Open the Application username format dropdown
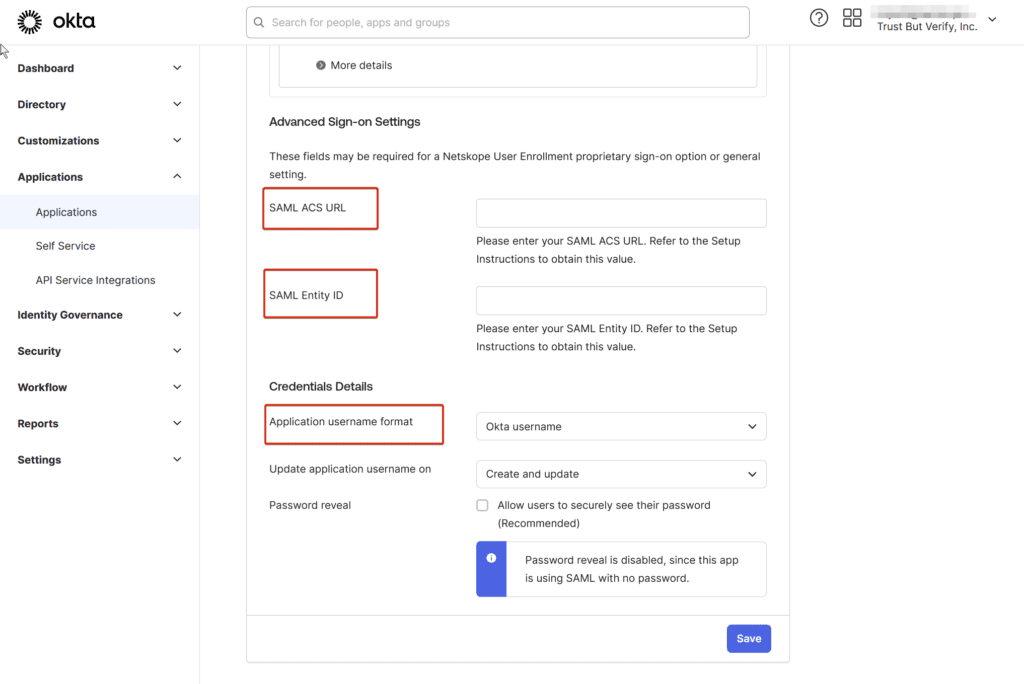 click(x=620, y=426)
